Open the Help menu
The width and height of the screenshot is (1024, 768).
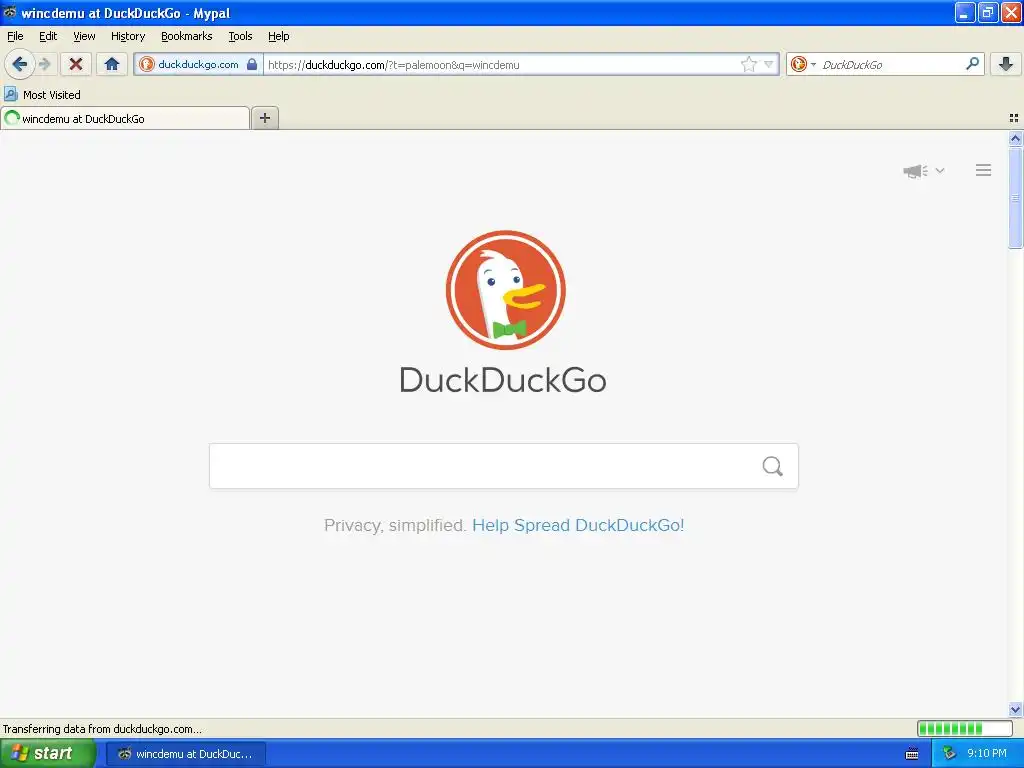(279, 36)
